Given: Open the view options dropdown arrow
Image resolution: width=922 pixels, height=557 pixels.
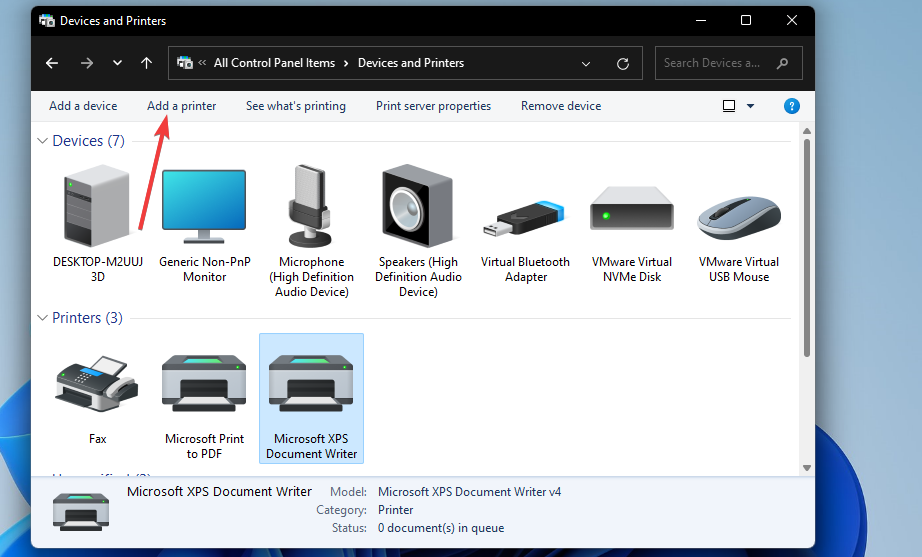Looking at the screenshot, I should tap(751, 106).
